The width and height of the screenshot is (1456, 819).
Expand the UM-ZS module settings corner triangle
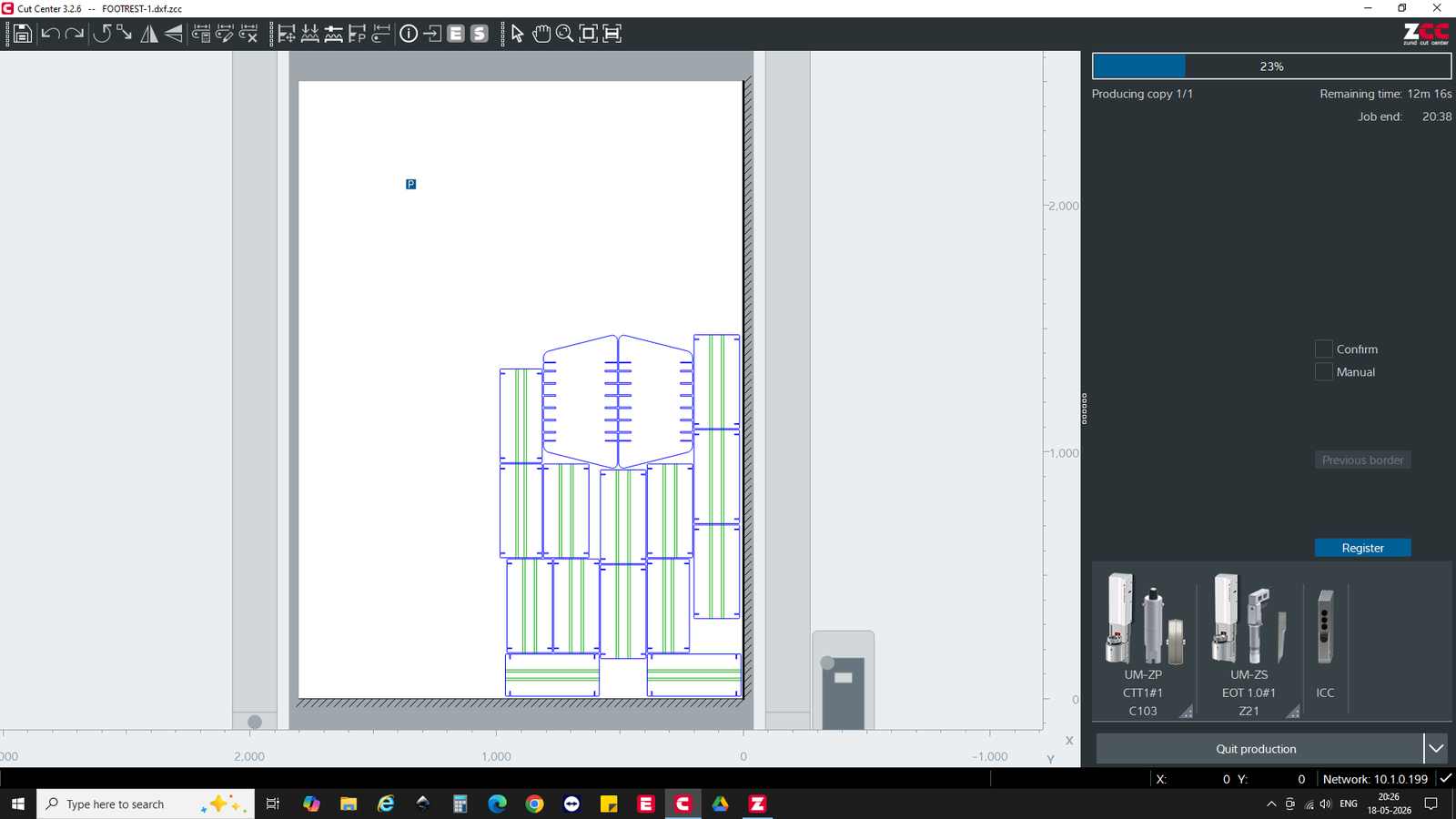1293,712
